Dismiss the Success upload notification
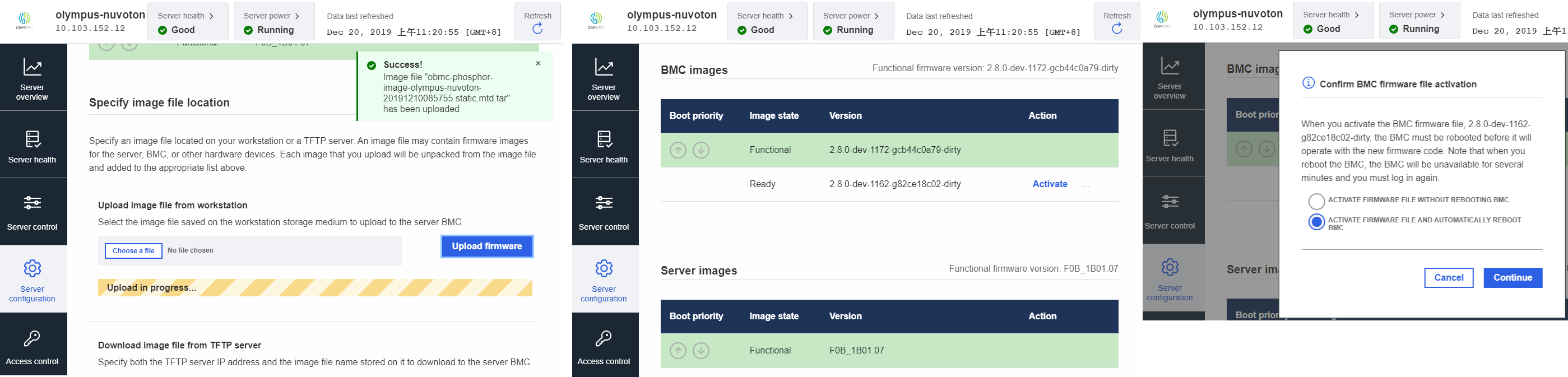 click(538, 63)
